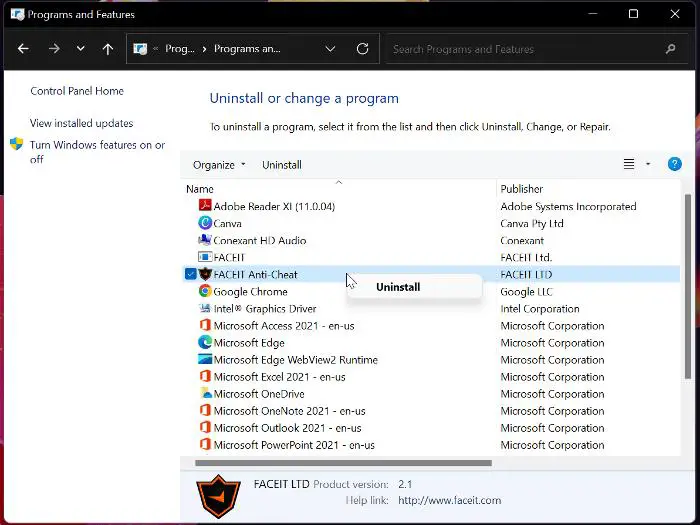Click the Edge WebView2 Runtime icon

click(205, 359)
